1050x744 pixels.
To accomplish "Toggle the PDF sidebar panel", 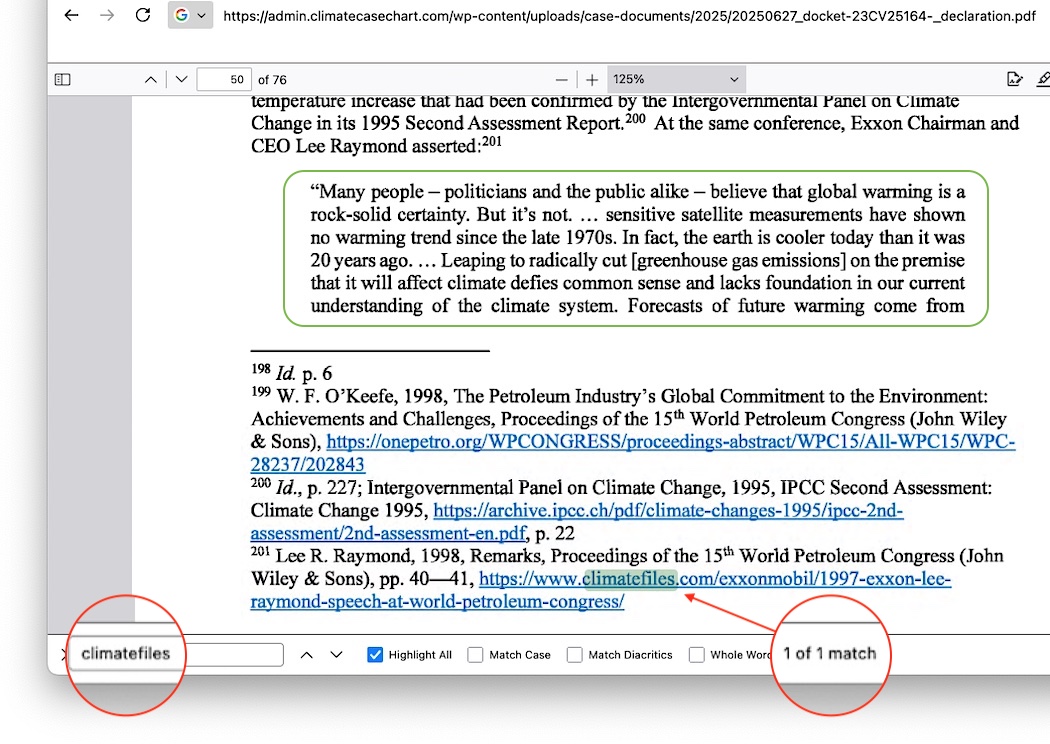I will point(62,80).
